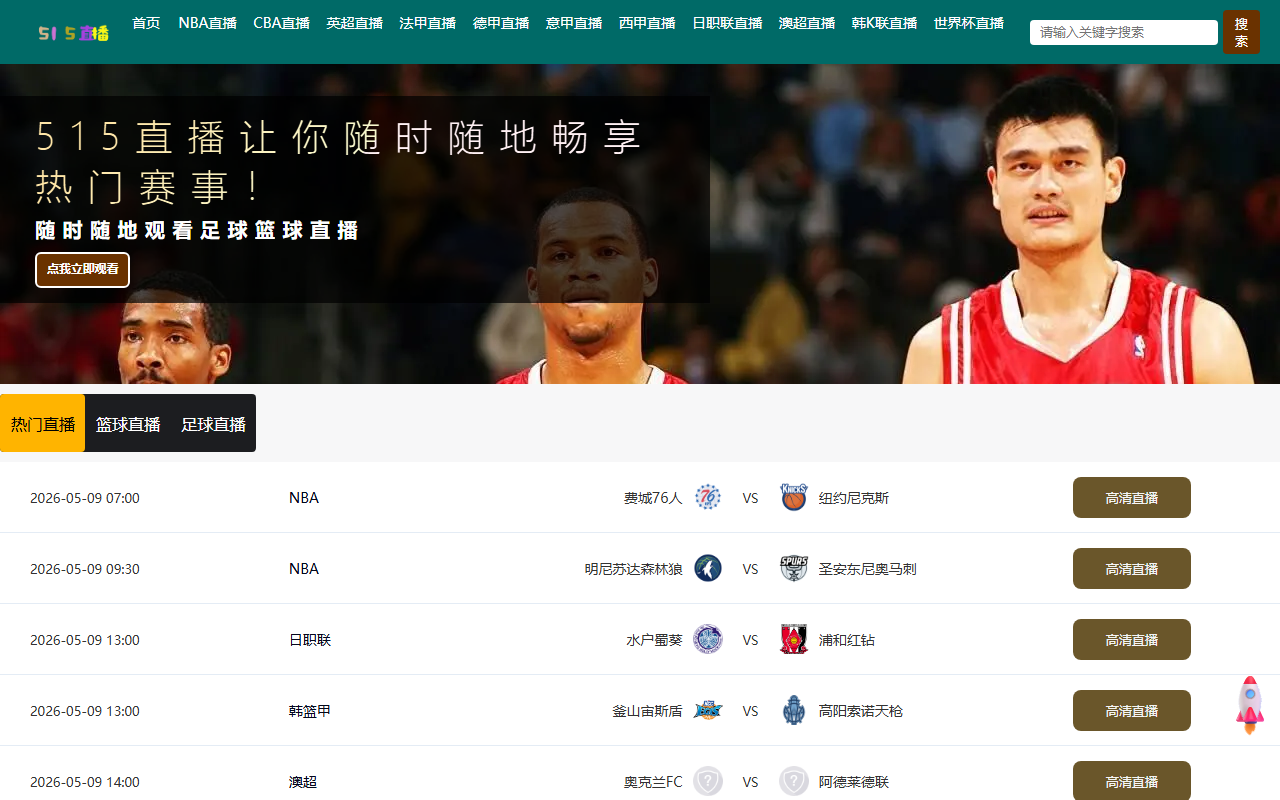The height and width of the screenshot is (800, 1280).
Task: Click the New York Knicks team logo
Action: point(794,497)
